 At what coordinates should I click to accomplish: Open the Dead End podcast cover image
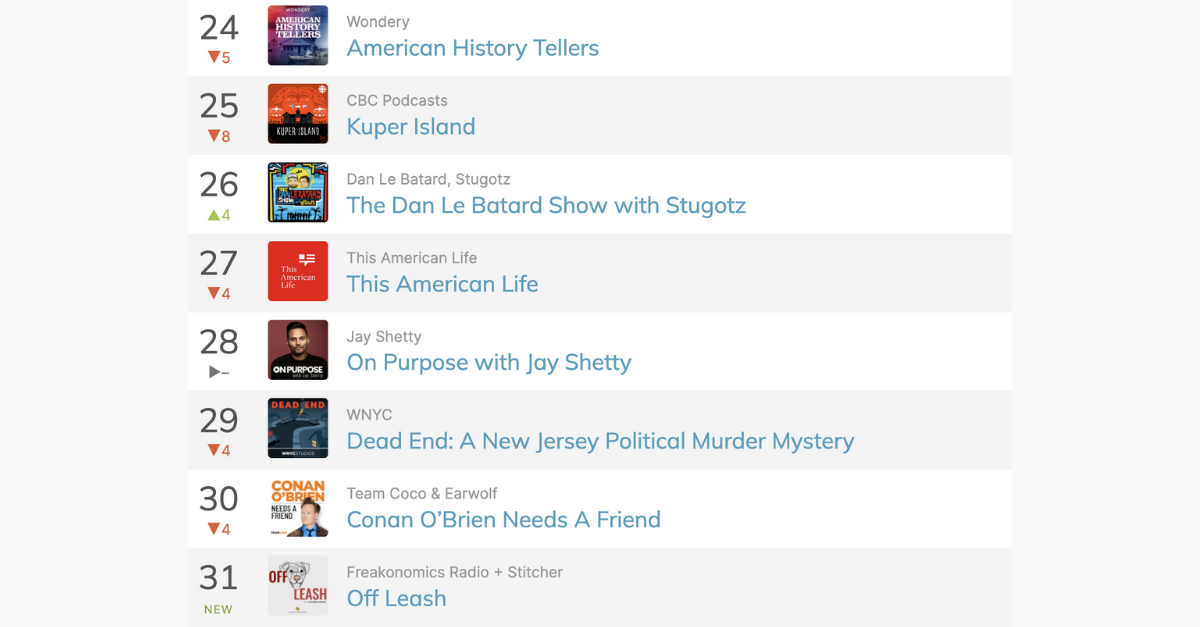298,428
